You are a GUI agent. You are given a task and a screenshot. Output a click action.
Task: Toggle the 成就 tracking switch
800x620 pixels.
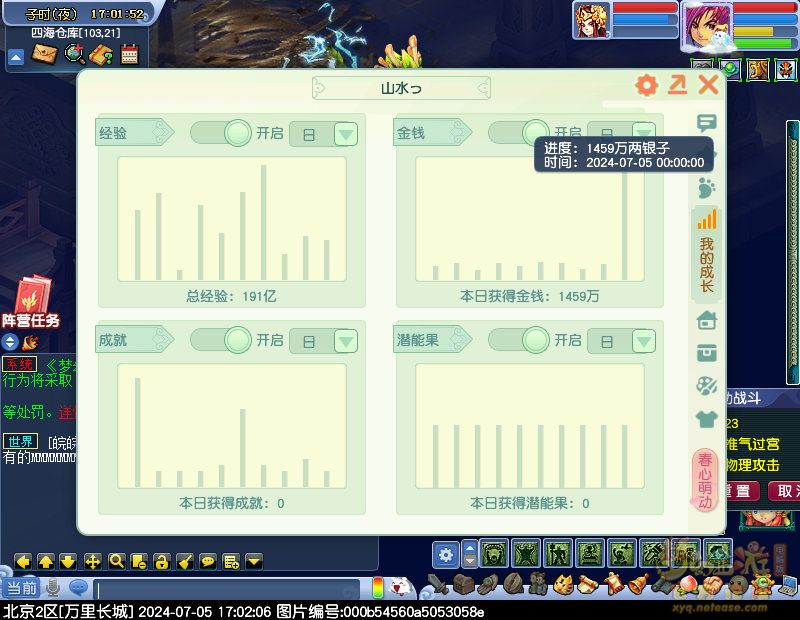[x=221, y=340]
